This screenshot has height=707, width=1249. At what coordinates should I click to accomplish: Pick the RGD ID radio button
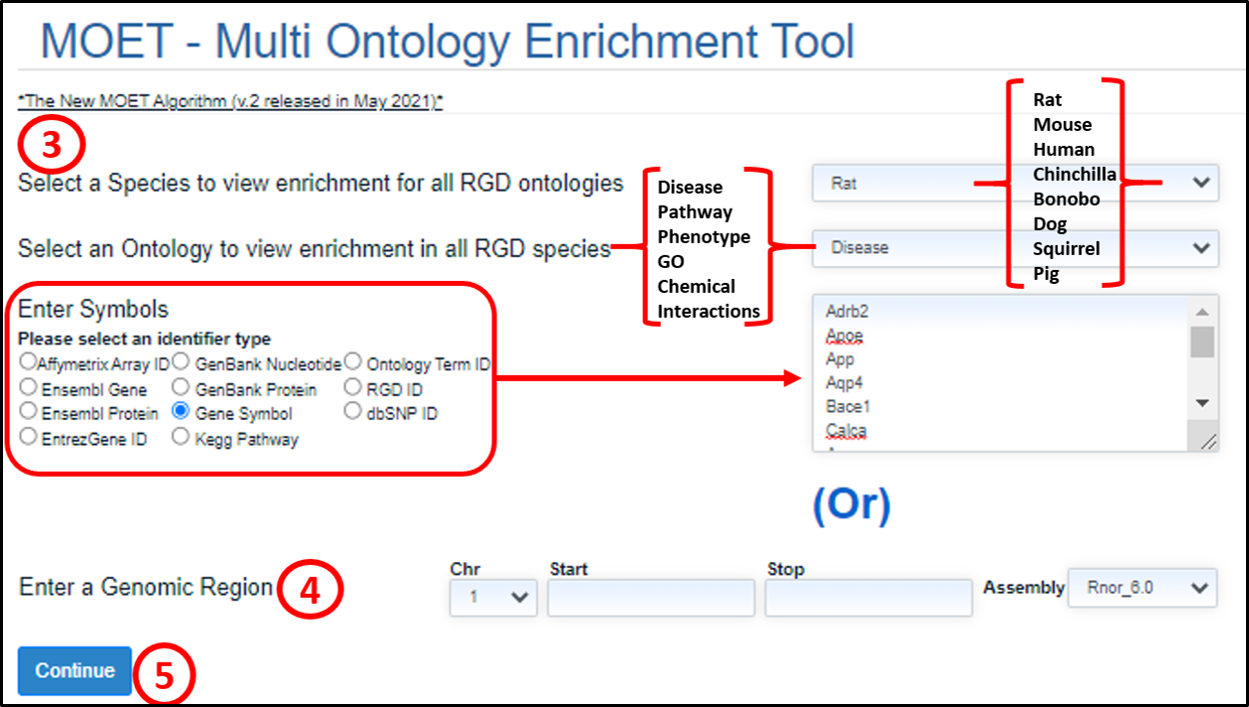pos(353,387)
